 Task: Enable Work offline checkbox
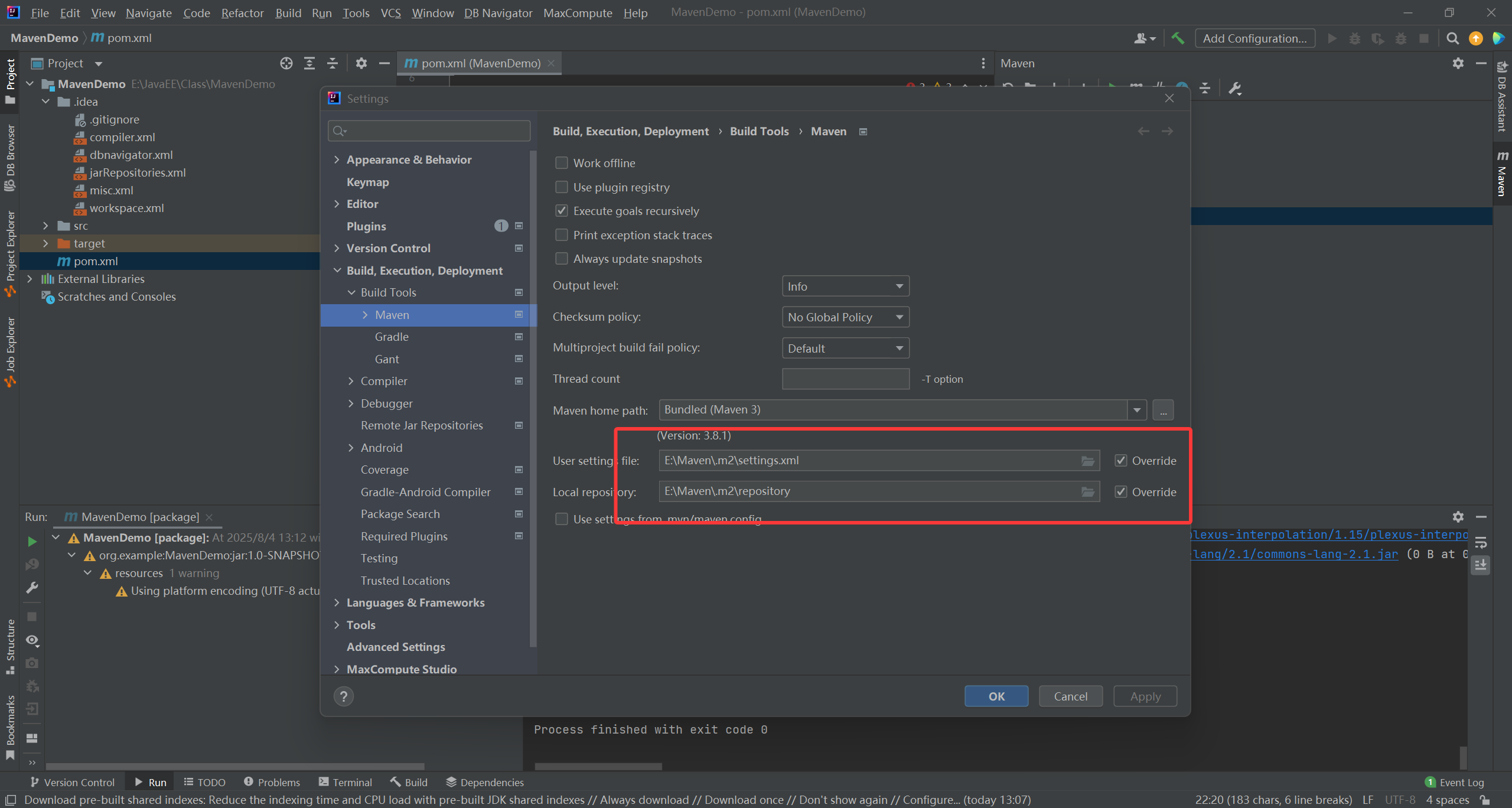click(562, 162)
